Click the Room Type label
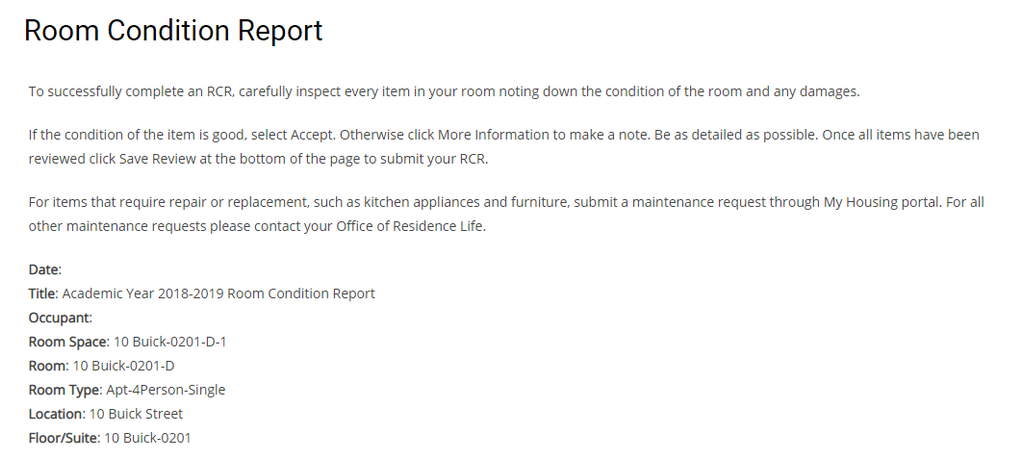 [x=65, y=390]
